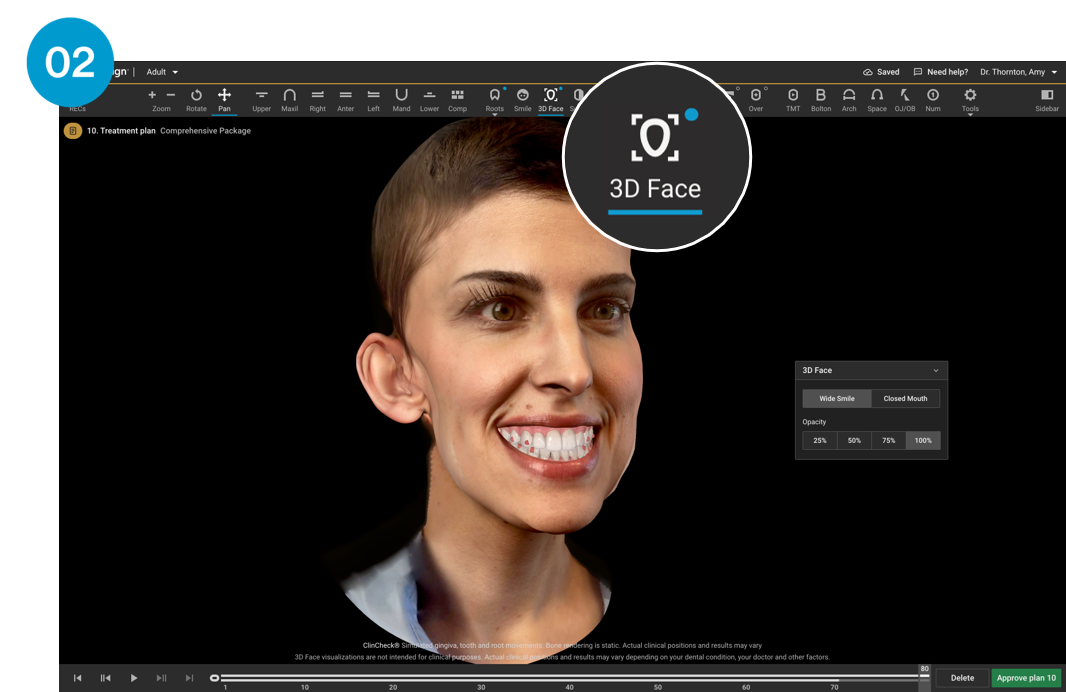Select the Closed Mouth option
Viewport: 1066px width, 692px height.
click(x=906, y=398)
